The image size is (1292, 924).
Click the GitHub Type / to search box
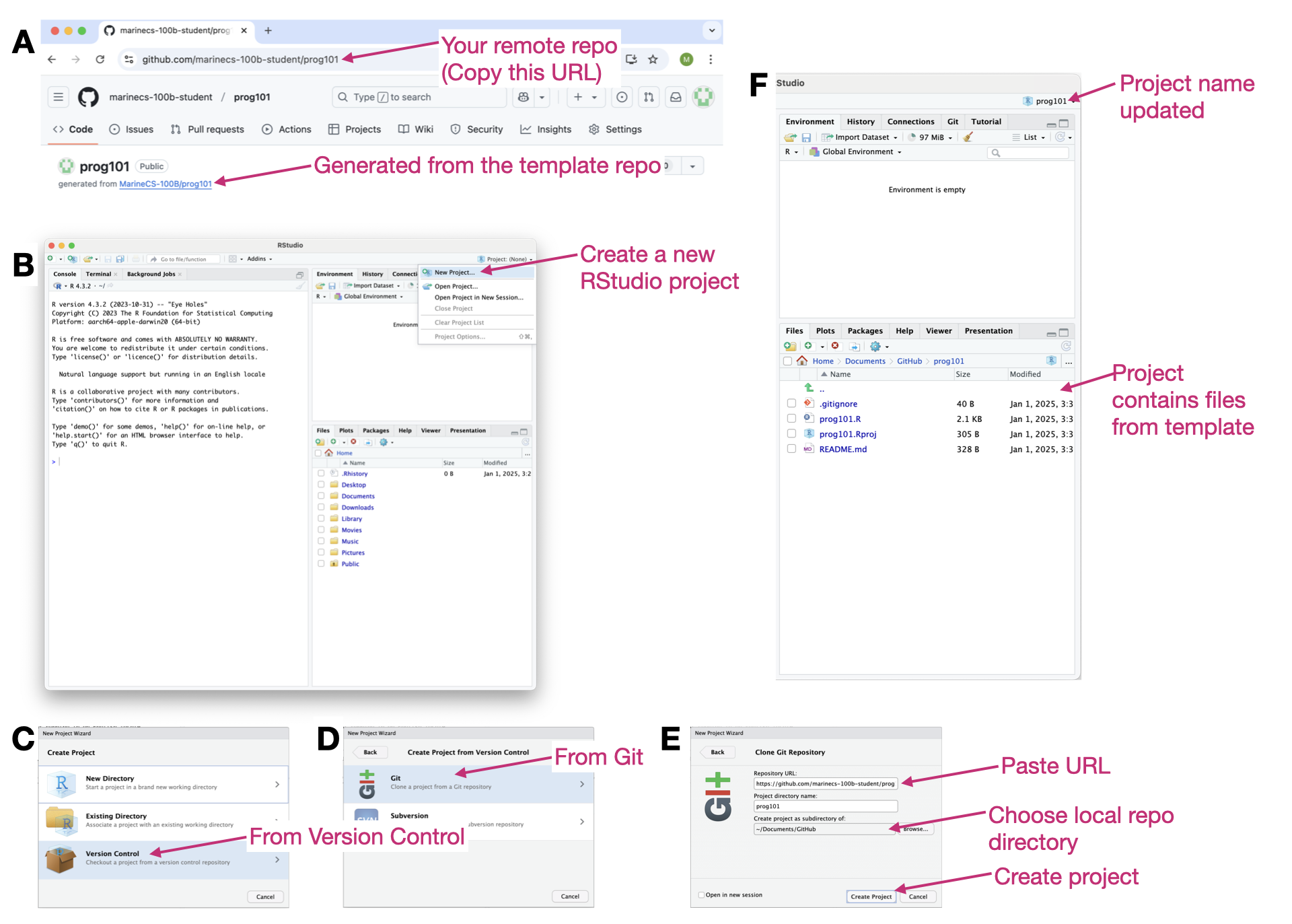tap(419, 97)
